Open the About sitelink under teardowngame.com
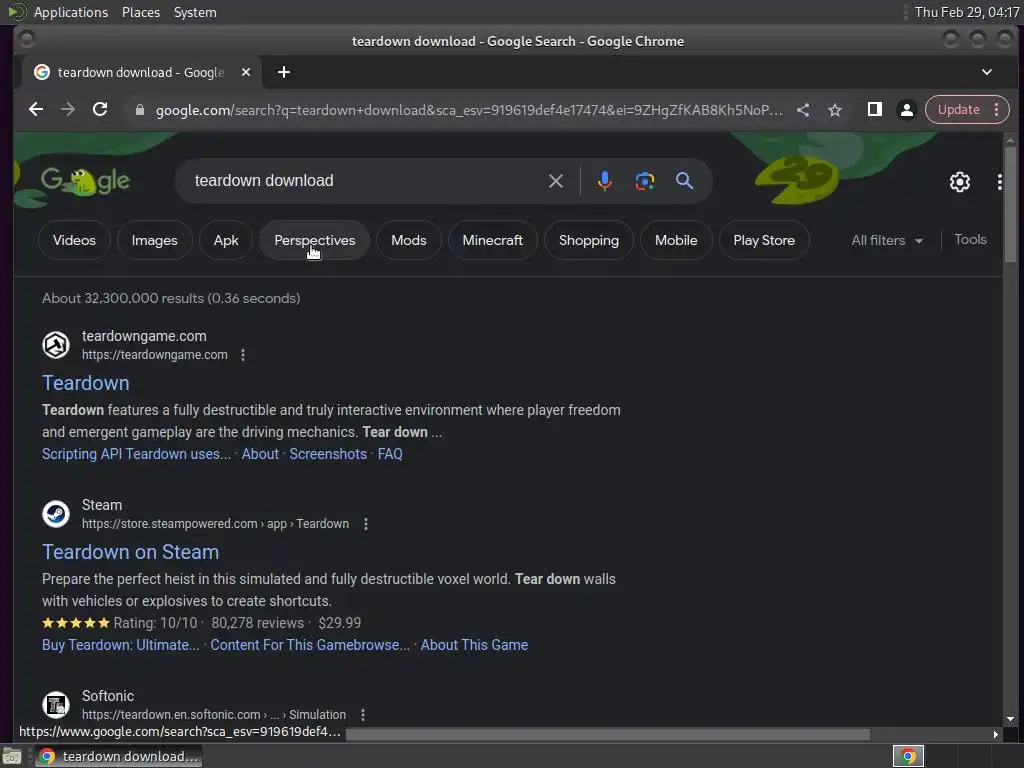The height and width of the screenshot is (768, 1024). point(260,454)
